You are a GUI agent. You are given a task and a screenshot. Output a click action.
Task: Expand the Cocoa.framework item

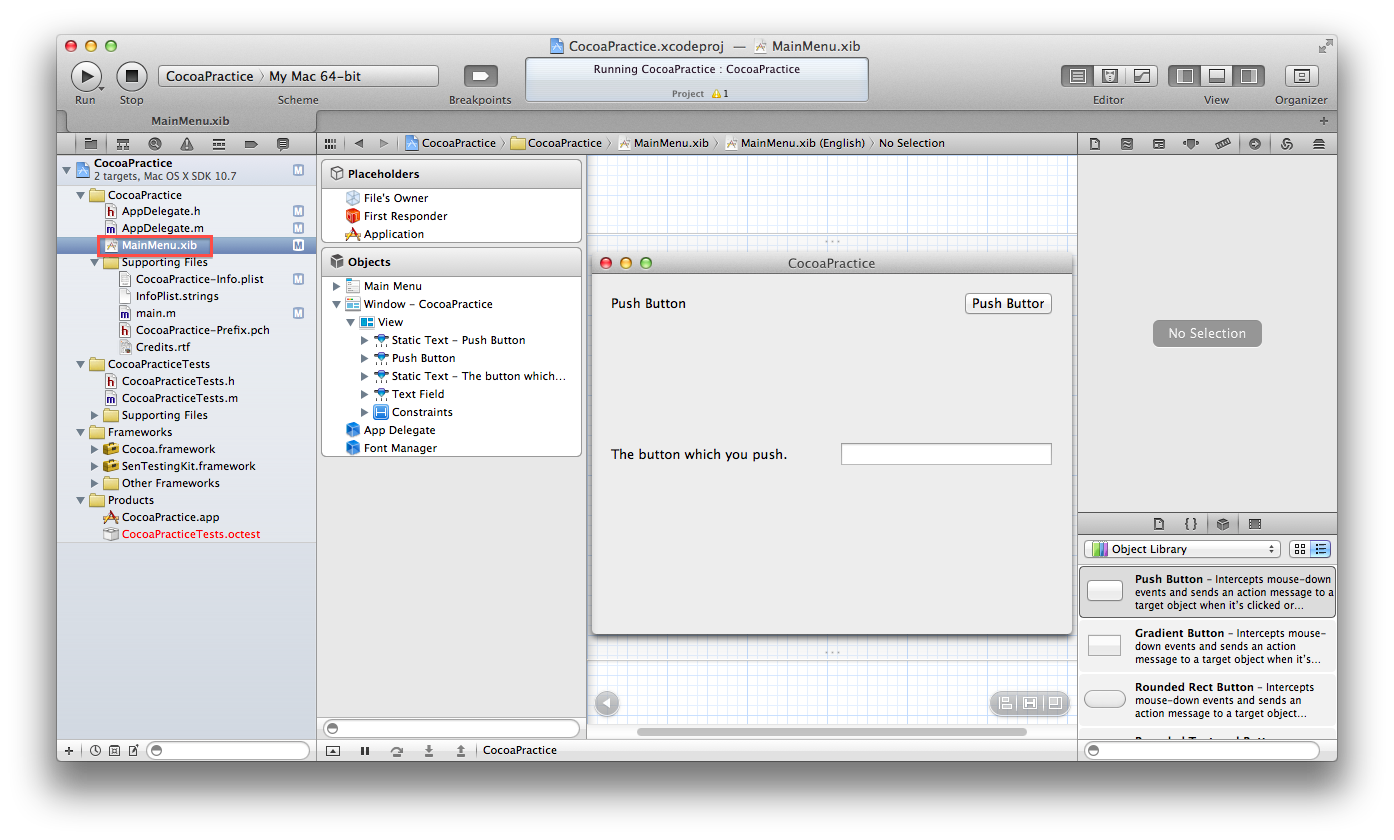[95, 449]
